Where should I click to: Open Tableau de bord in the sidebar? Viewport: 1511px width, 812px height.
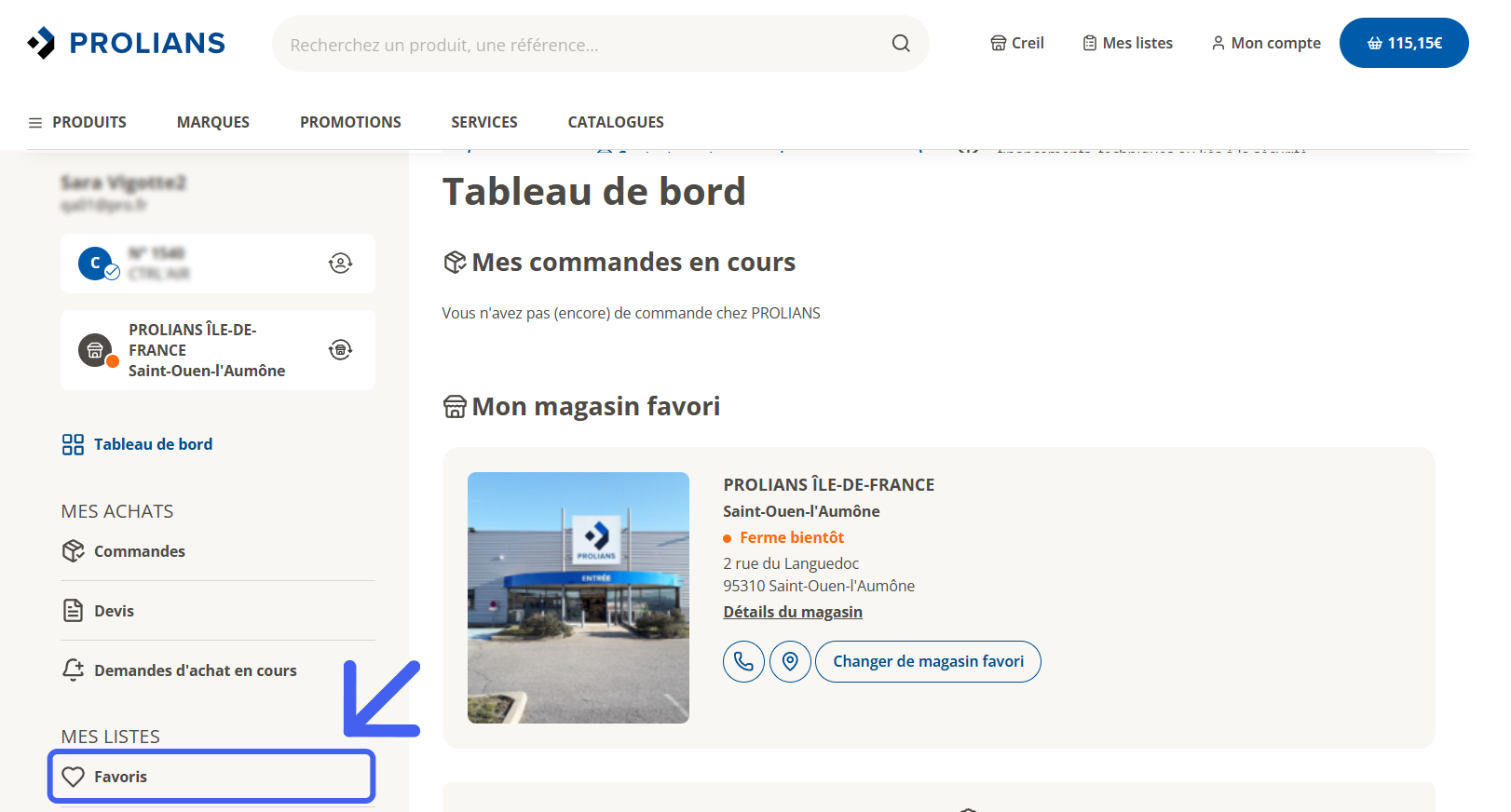(x=153, y=444)
